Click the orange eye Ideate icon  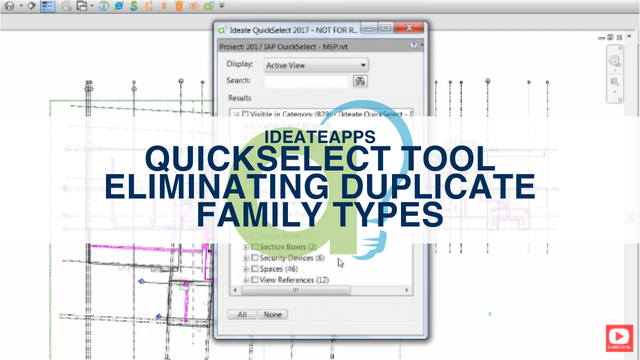pyautogui.click(x=194, y=6)
